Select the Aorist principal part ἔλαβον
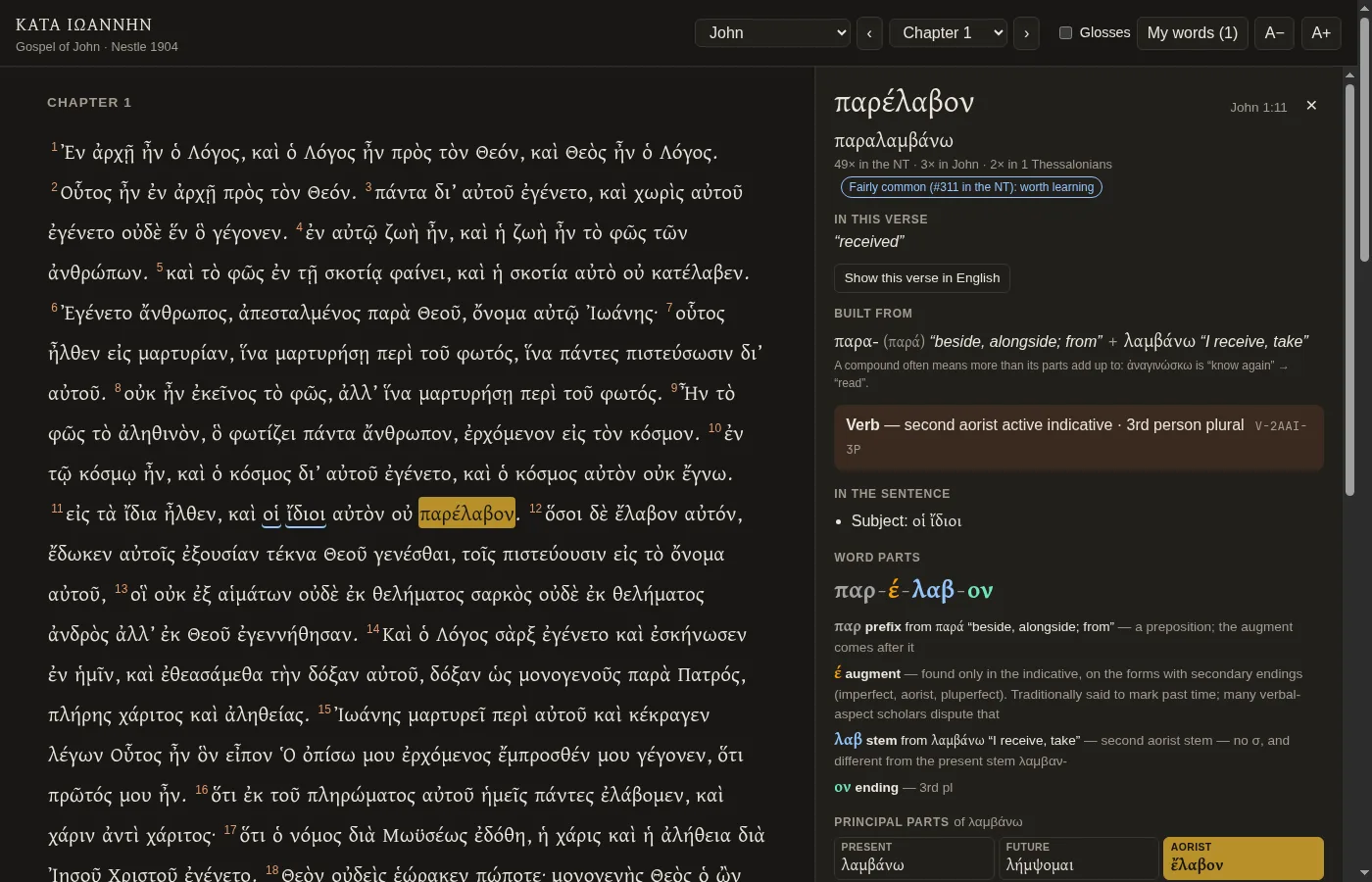The height and width of the screenshot is (882, 1372). click(x=1244, y=858)
